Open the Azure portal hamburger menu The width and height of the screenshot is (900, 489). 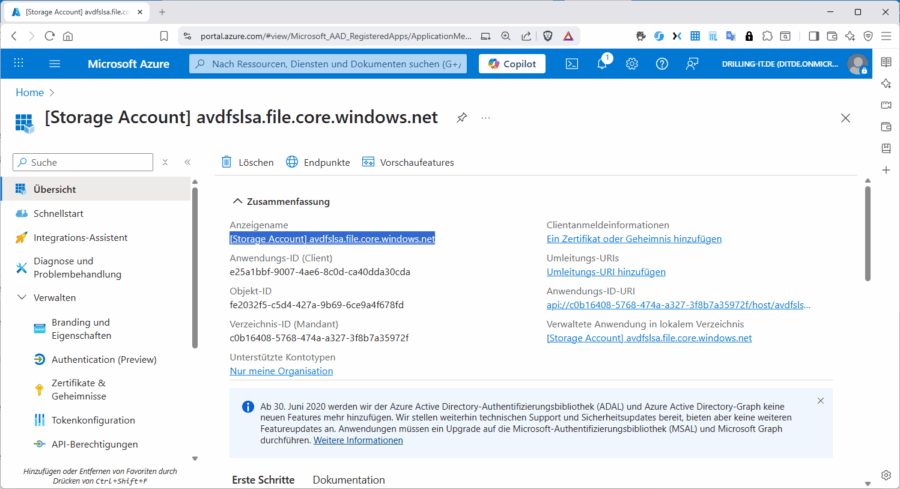click(x=55, y=64)
